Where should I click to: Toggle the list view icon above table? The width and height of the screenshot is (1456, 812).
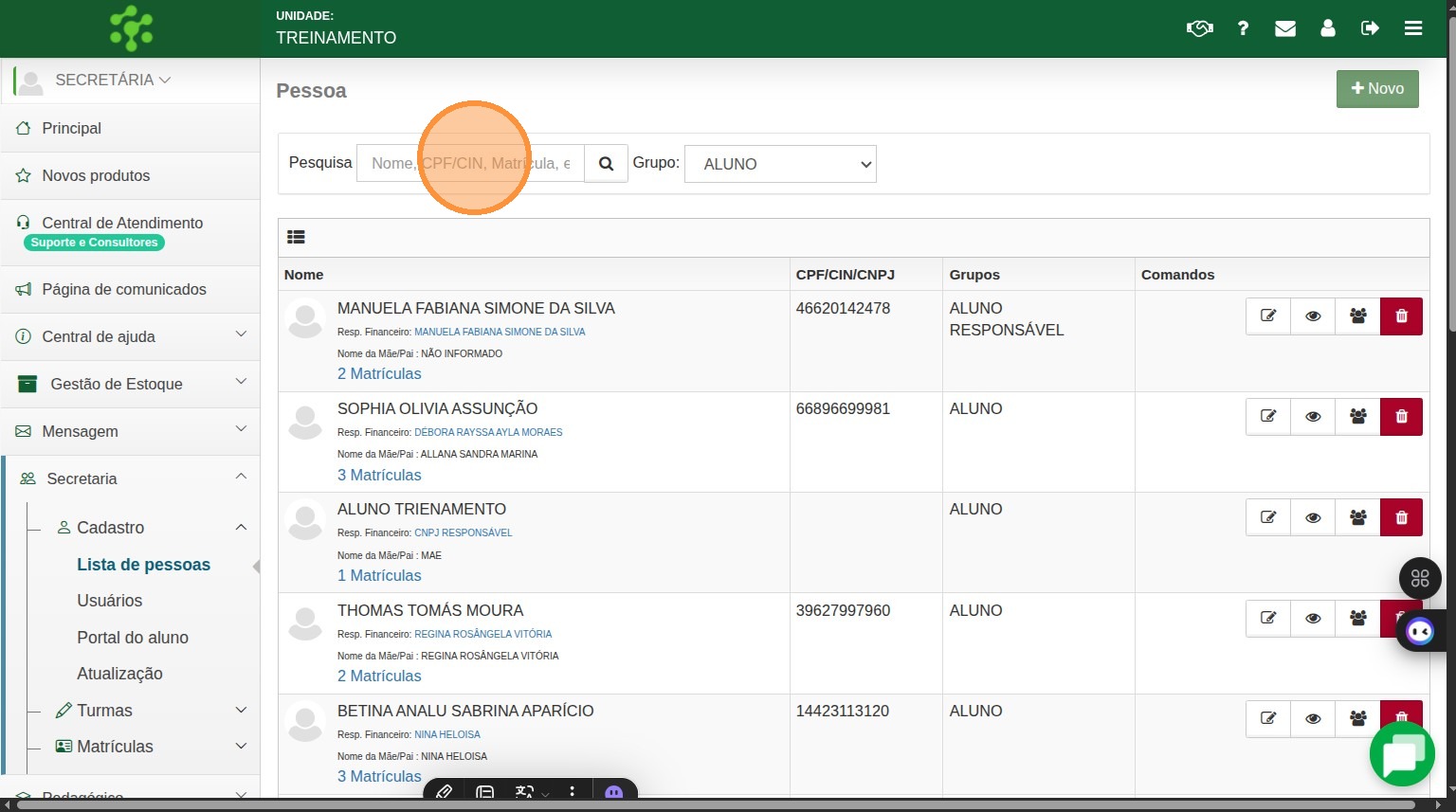tap(296, 238)
